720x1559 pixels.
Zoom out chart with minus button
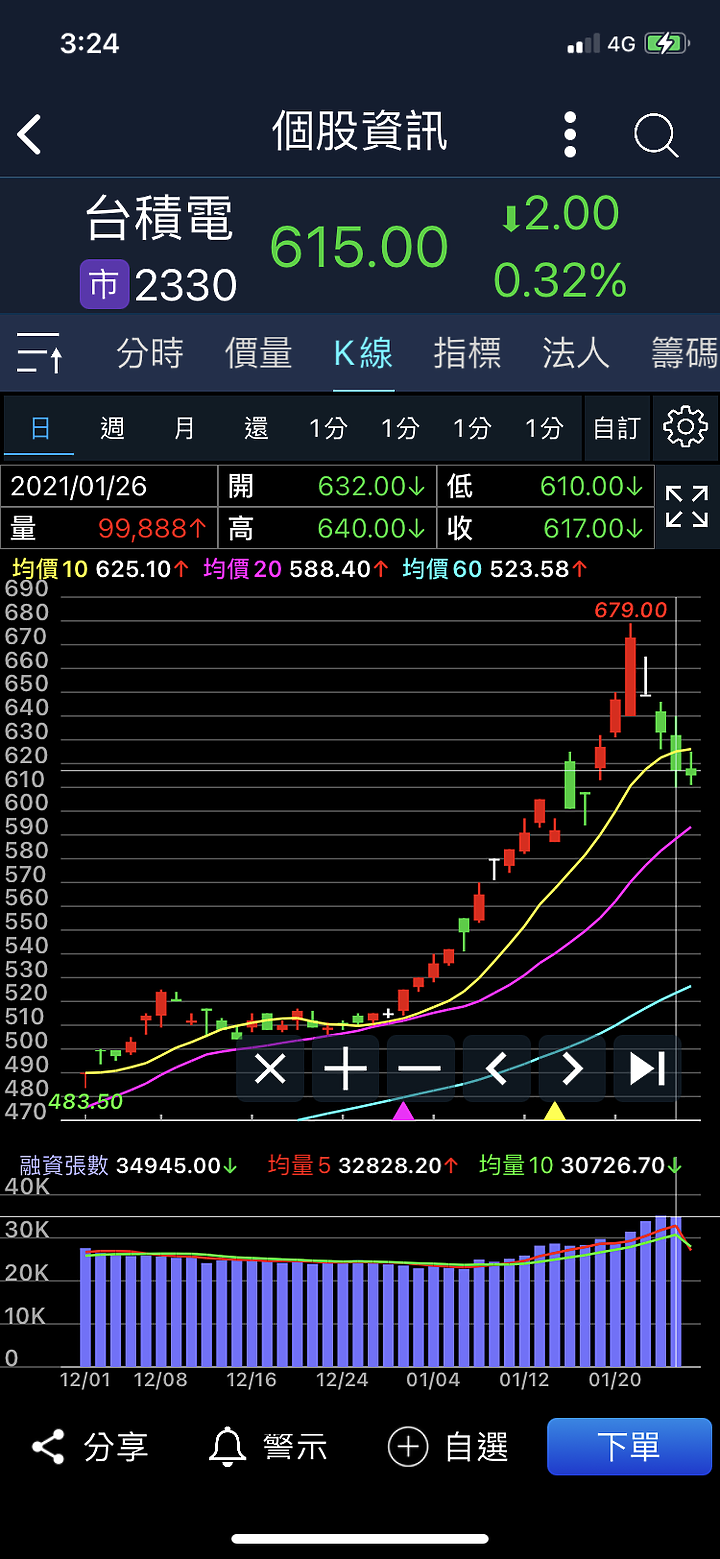coord(420,1069)
